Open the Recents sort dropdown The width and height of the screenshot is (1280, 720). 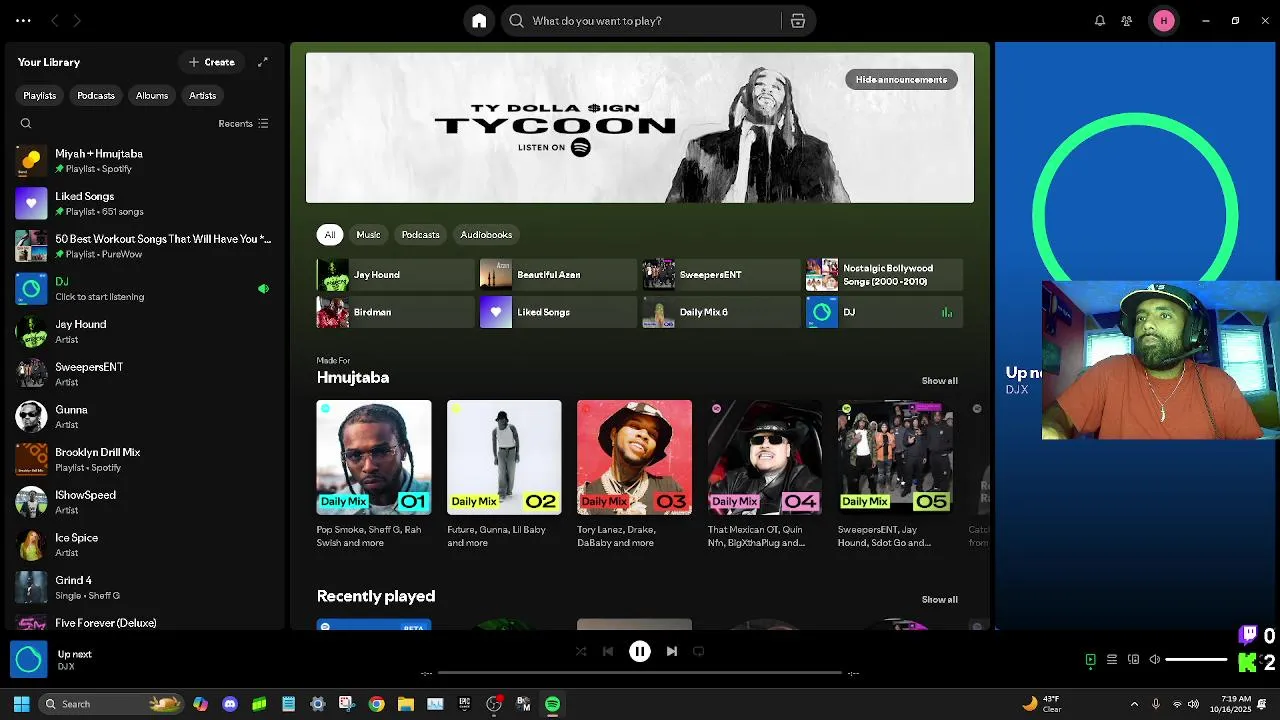243,124
